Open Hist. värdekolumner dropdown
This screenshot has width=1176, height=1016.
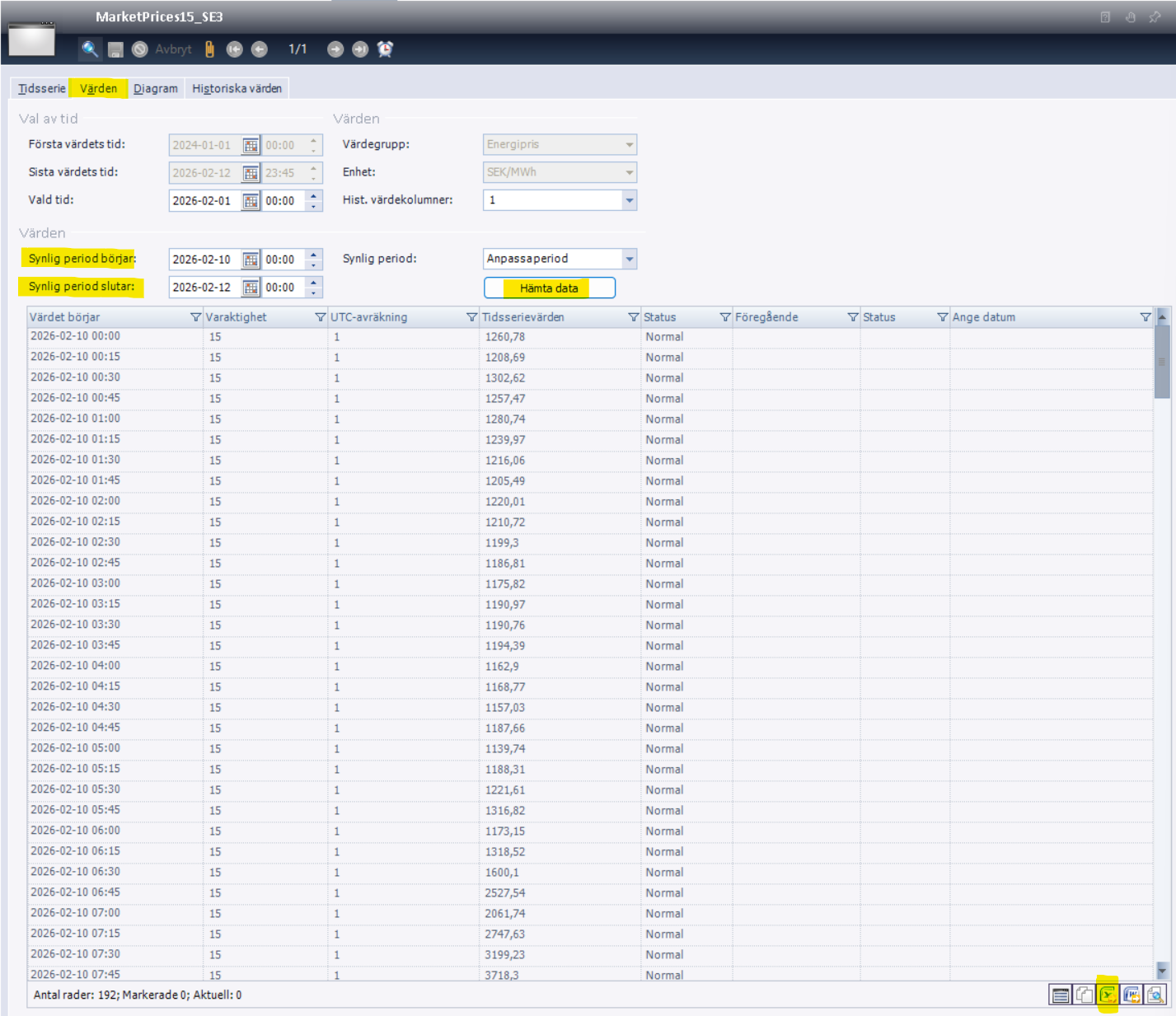click(629, 200)
